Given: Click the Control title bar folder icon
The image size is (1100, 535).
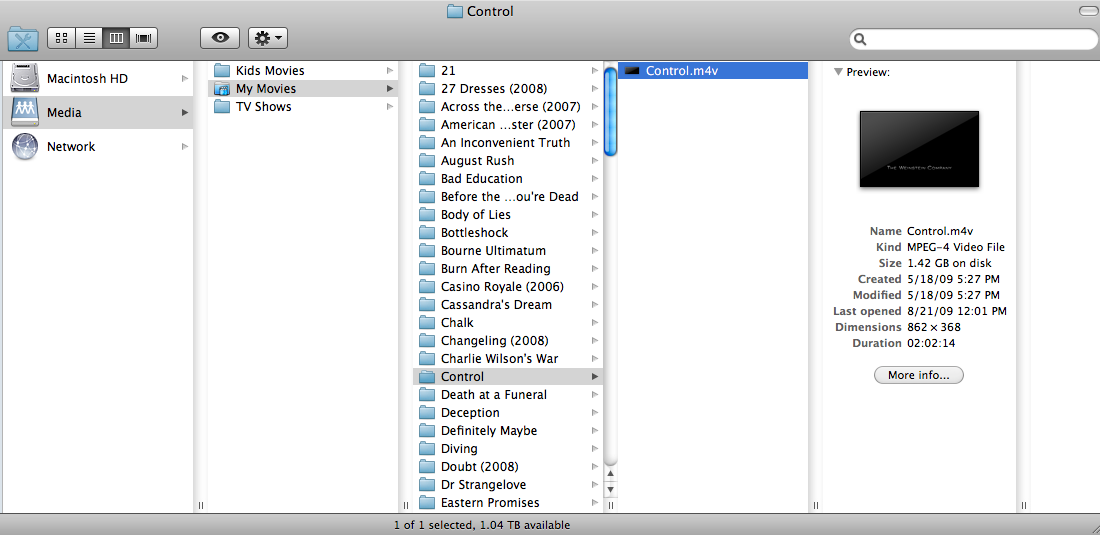Looking at the screenshot, I should pos(455,11).
